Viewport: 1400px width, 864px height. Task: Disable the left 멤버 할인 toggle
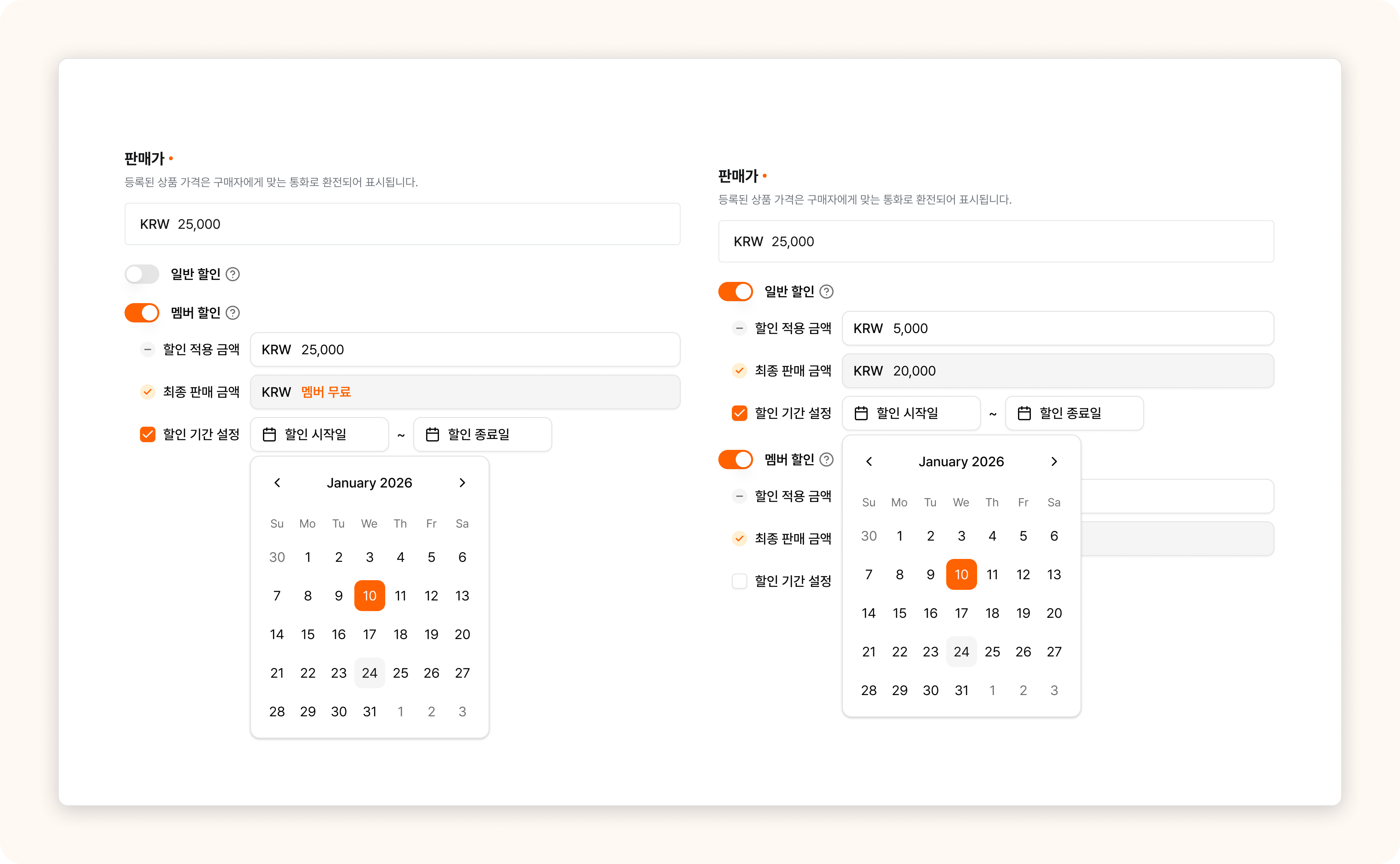142,313
